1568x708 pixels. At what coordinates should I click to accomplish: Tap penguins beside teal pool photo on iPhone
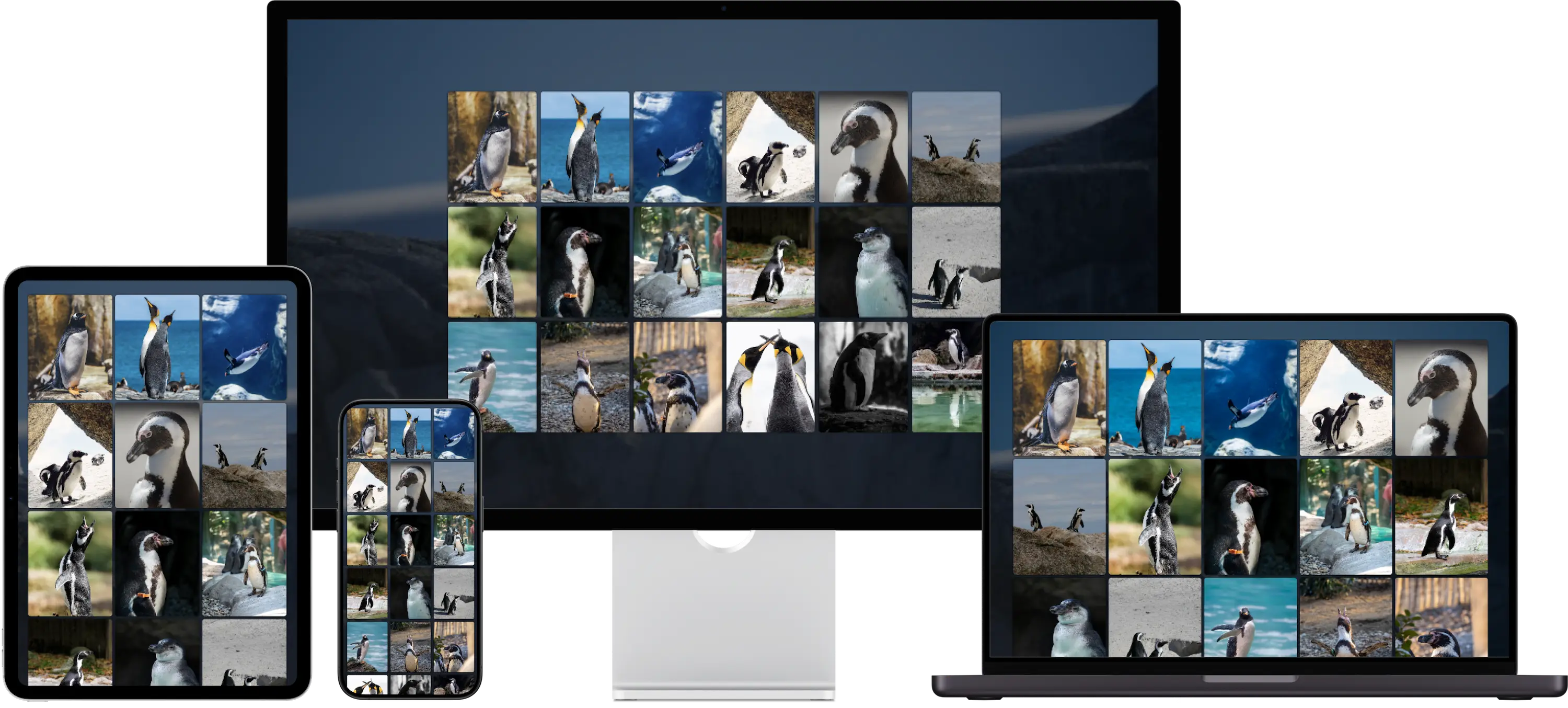[454, 540]
